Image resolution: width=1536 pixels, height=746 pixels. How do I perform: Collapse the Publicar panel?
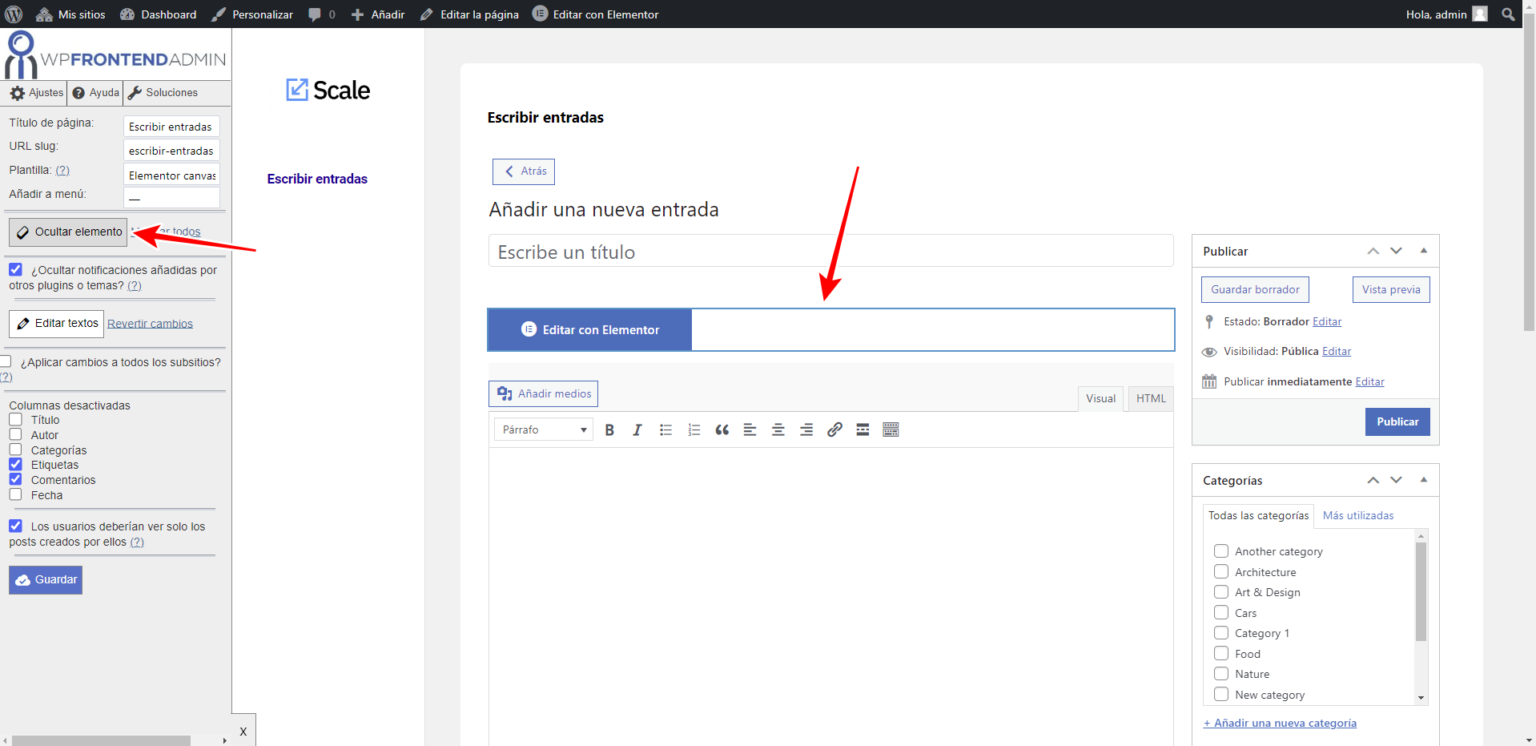pyautogui.click(x=1423, y=251)
